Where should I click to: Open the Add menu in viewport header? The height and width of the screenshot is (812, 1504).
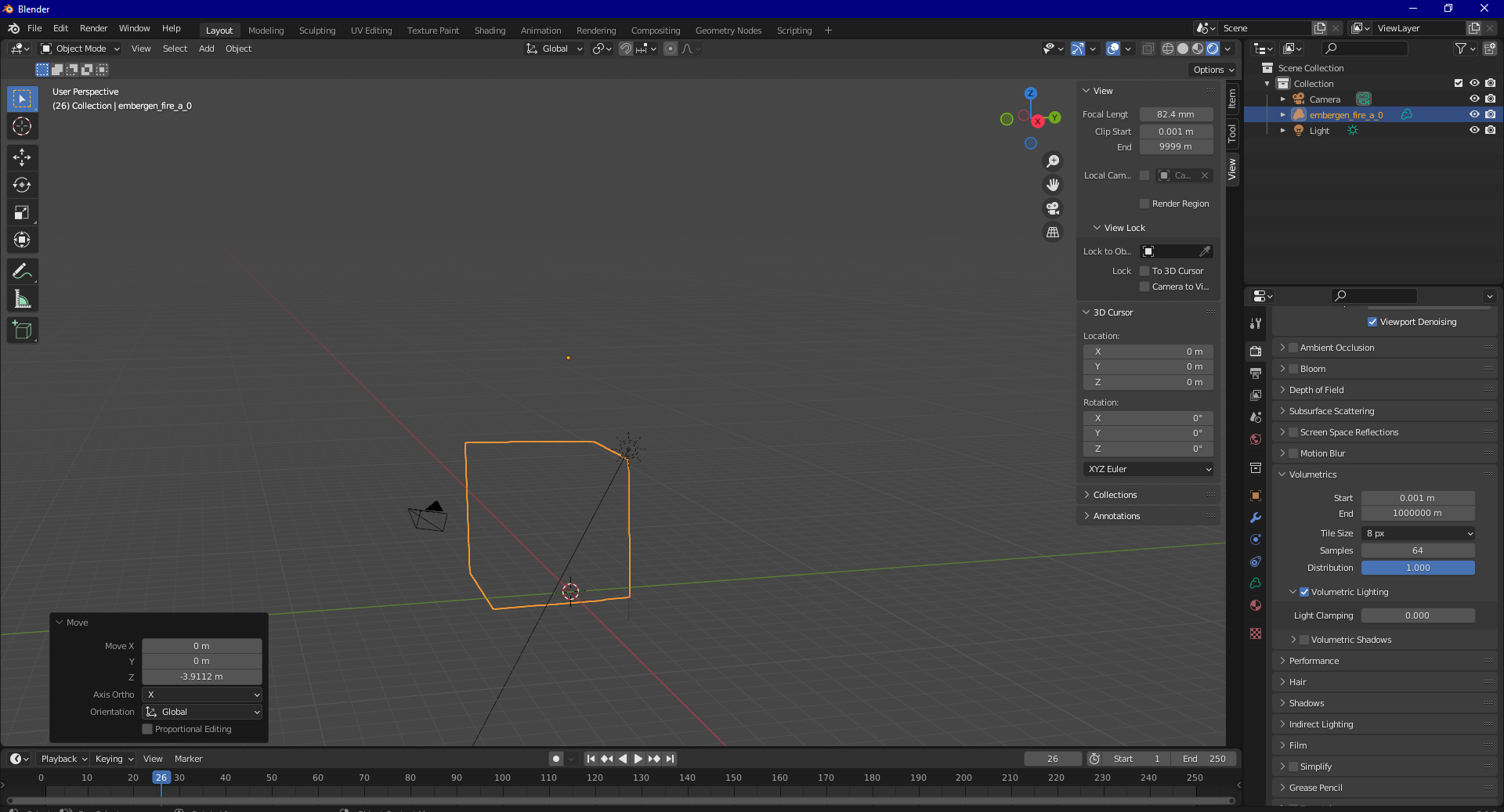[x=206, y=49]
